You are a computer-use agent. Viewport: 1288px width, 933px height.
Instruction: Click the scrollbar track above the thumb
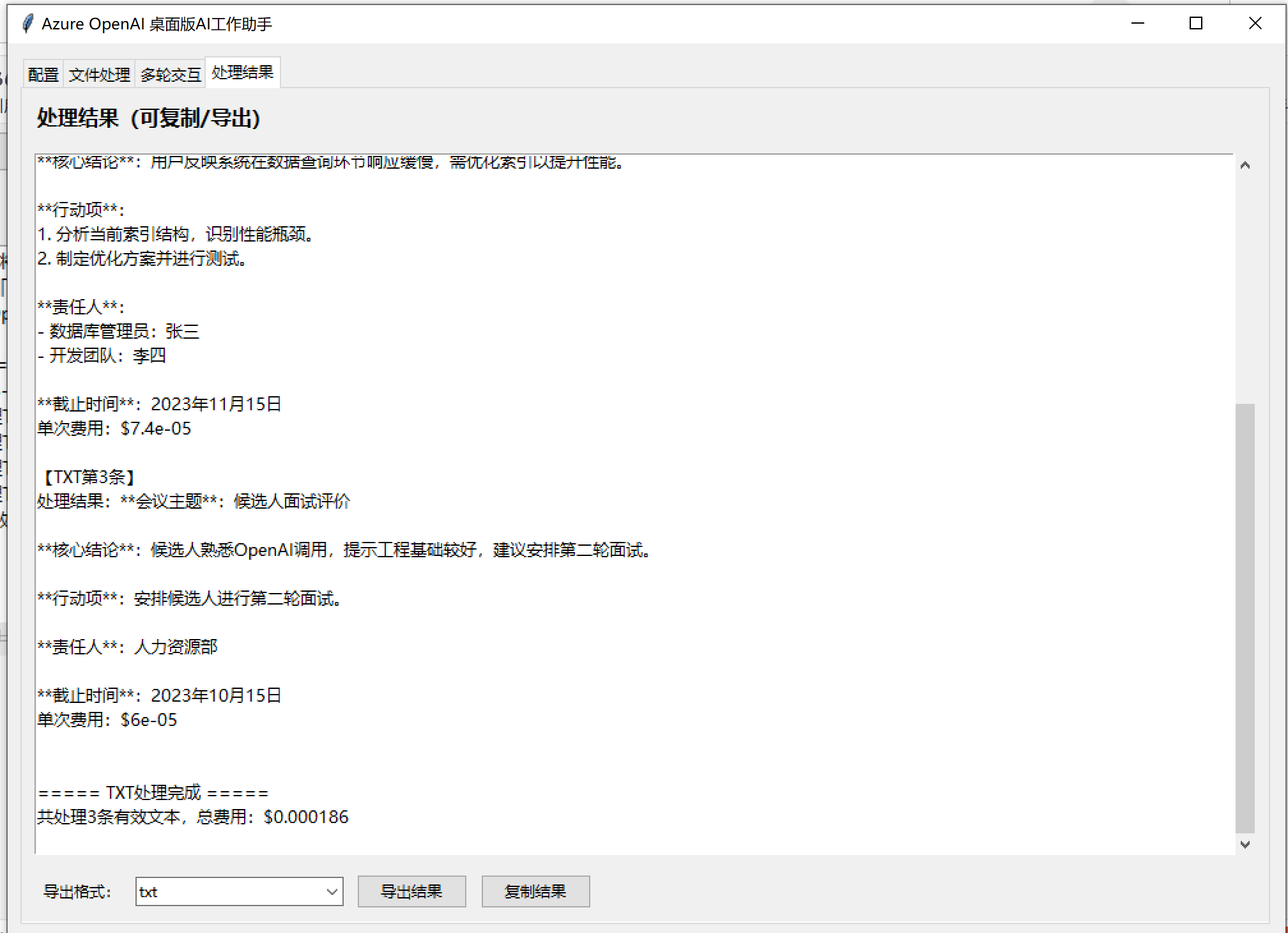tap(1245, 288)
